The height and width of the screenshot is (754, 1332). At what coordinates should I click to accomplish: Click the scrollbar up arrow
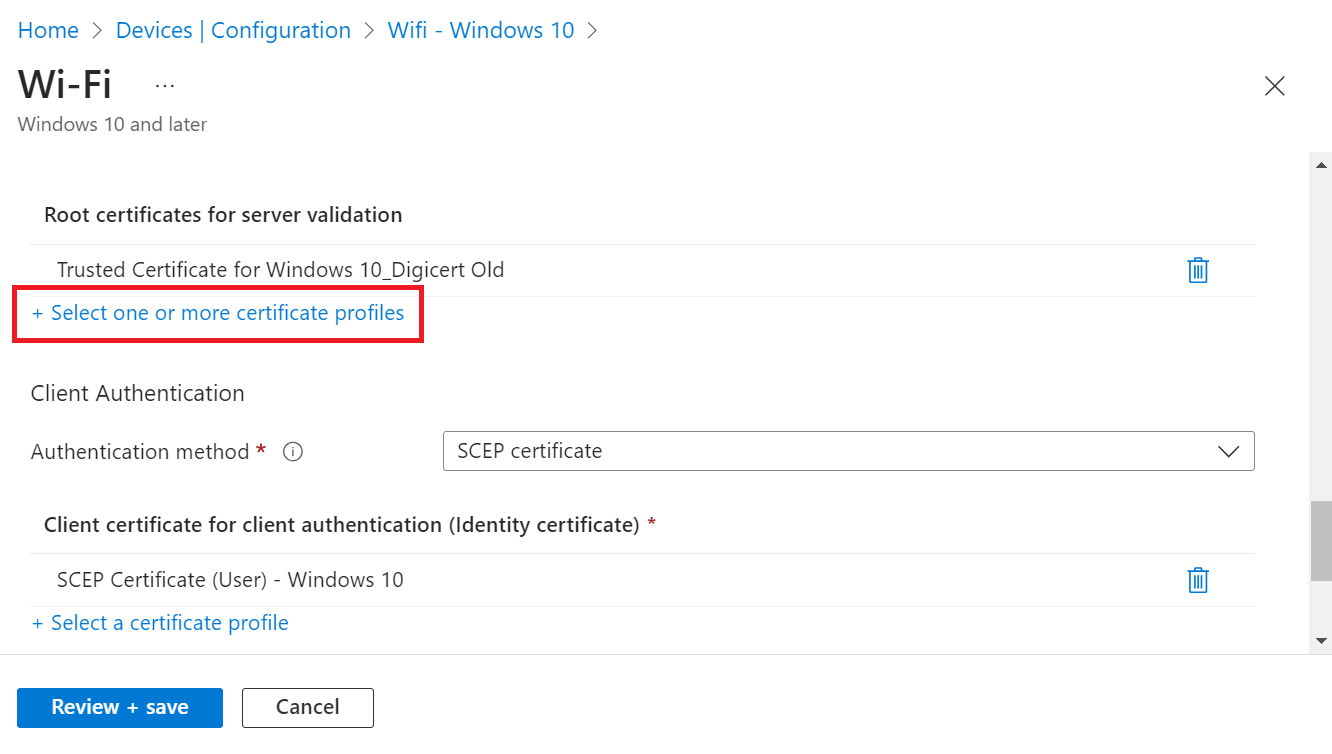point(1321,165)
